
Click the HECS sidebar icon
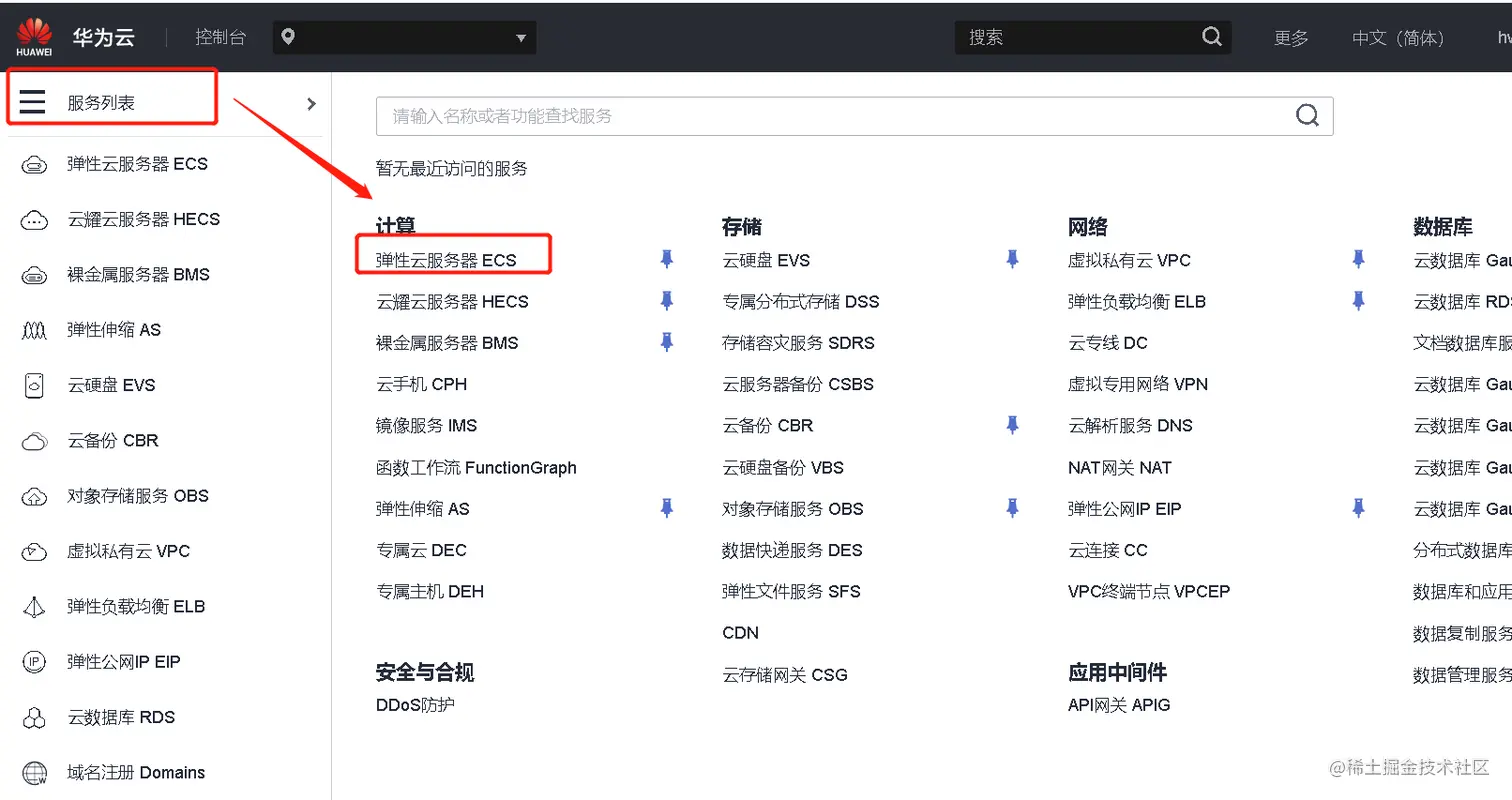[34, 220]
